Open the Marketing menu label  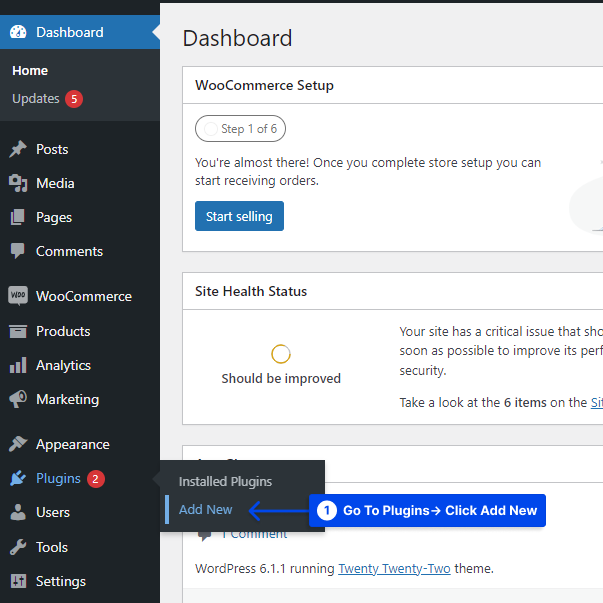(67, 400)
